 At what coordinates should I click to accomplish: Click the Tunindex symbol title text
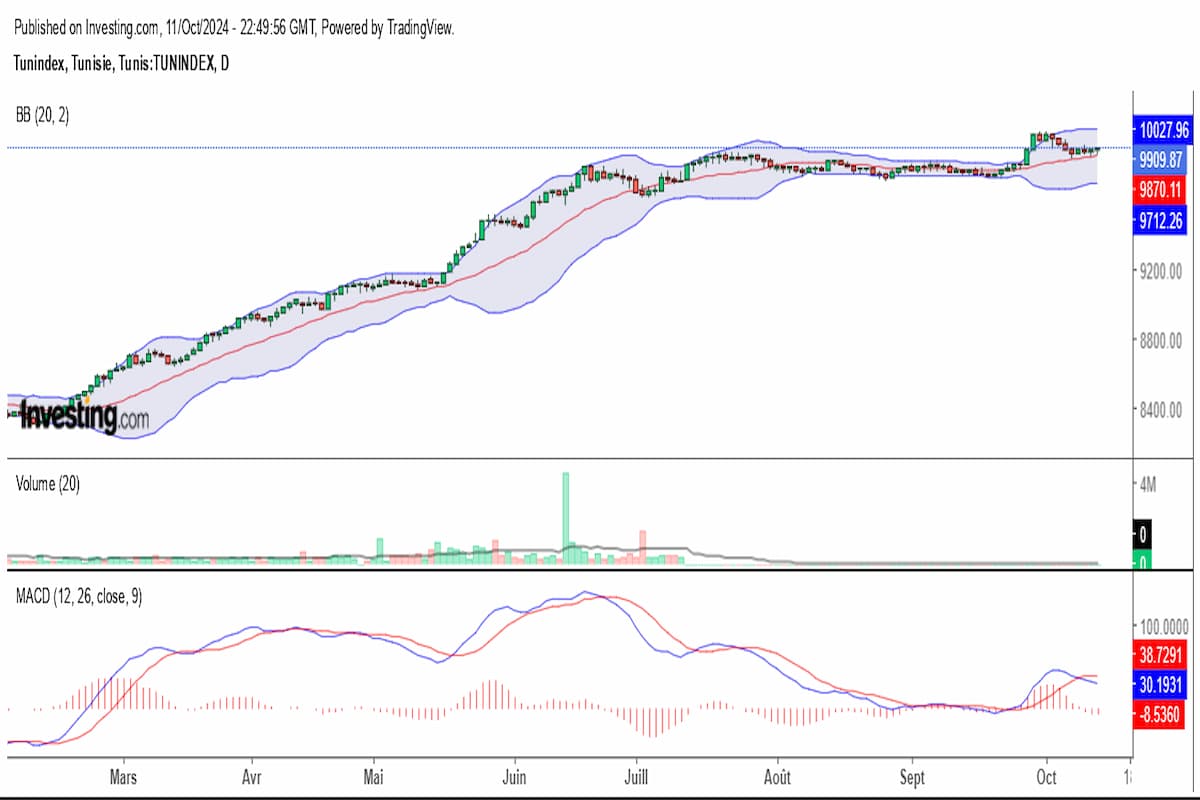[121, 63]
